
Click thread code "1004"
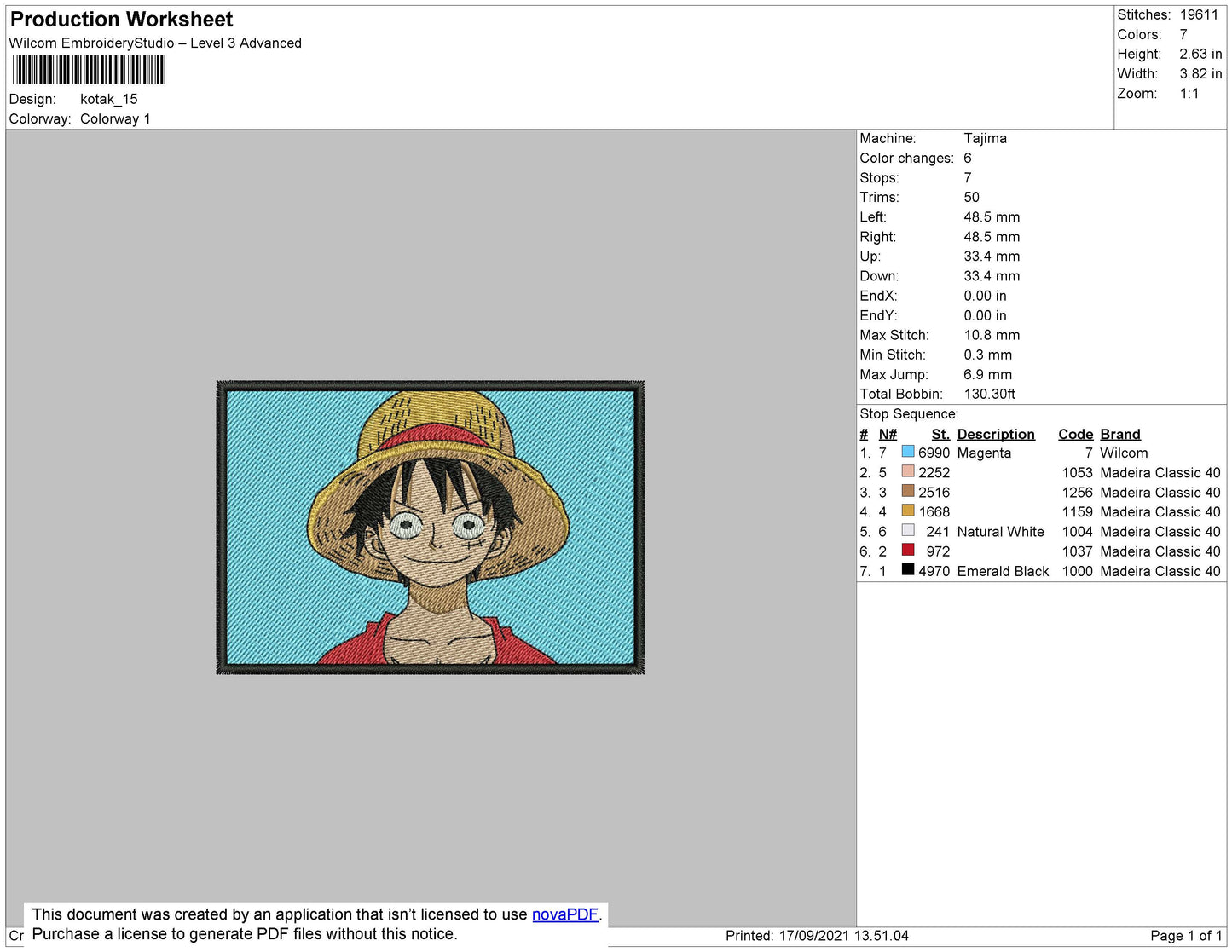pyautogui.click(x=1077, y=531)
